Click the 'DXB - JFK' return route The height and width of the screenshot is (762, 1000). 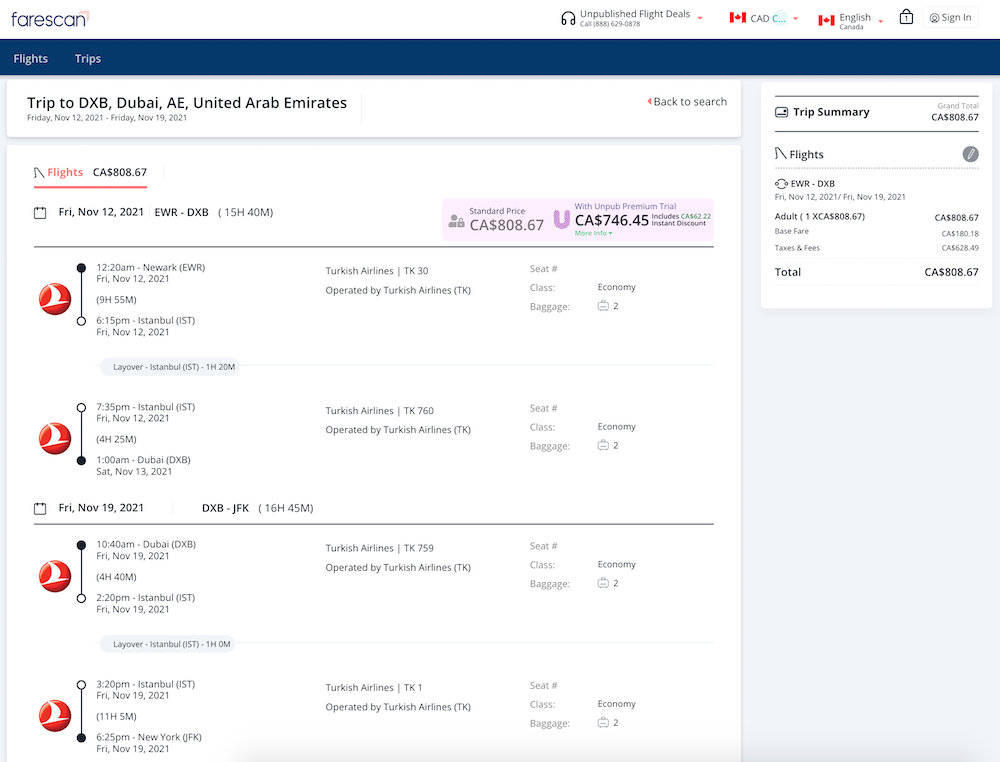(x=225, y=508)
